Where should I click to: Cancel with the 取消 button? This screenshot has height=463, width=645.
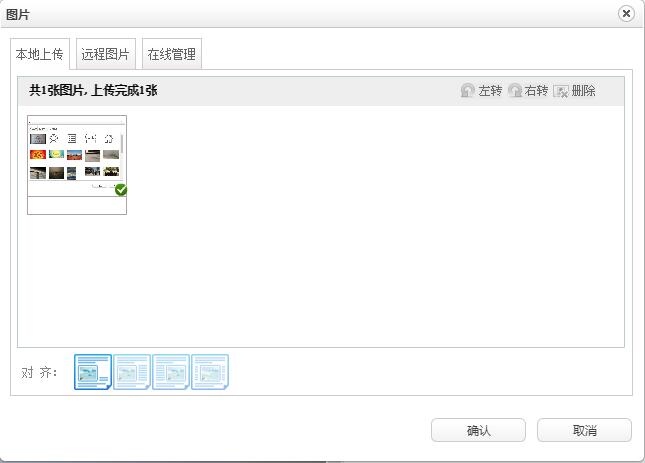point(585,430)
